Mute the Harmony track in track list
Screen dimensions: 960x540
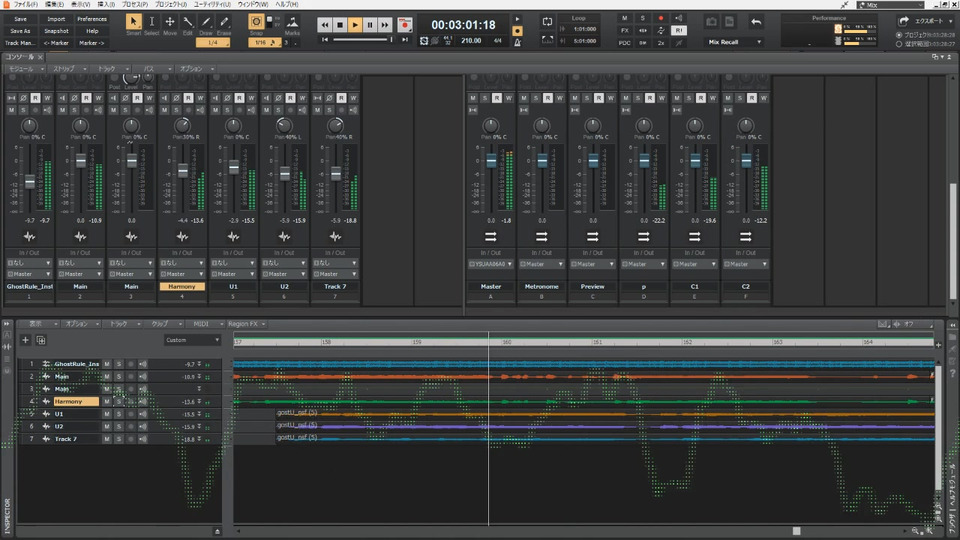pyautogui.click(x=107, y=402)
